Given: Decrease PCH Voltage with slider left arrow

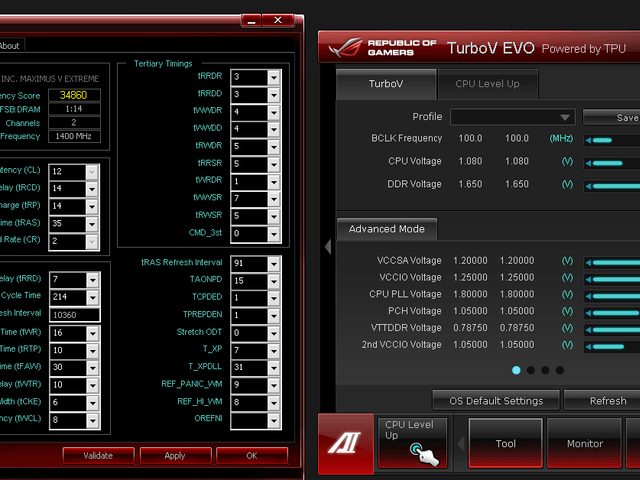Looking at the screenshot, I should pos(588,313).
